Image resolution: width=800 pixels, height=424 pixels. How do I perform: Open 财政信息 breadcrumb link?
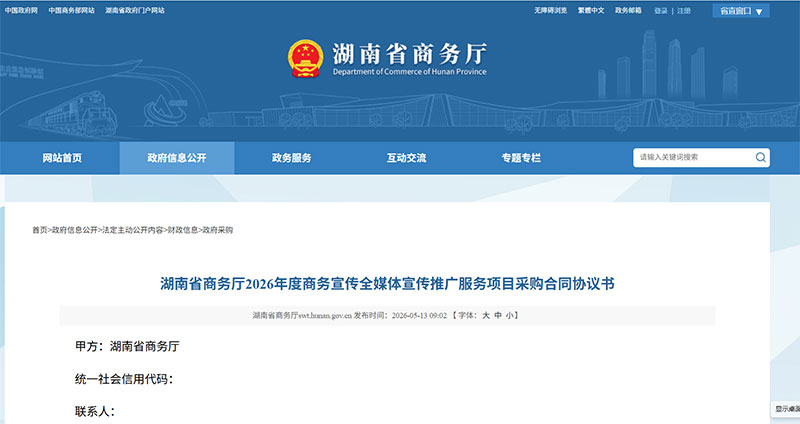183,230
